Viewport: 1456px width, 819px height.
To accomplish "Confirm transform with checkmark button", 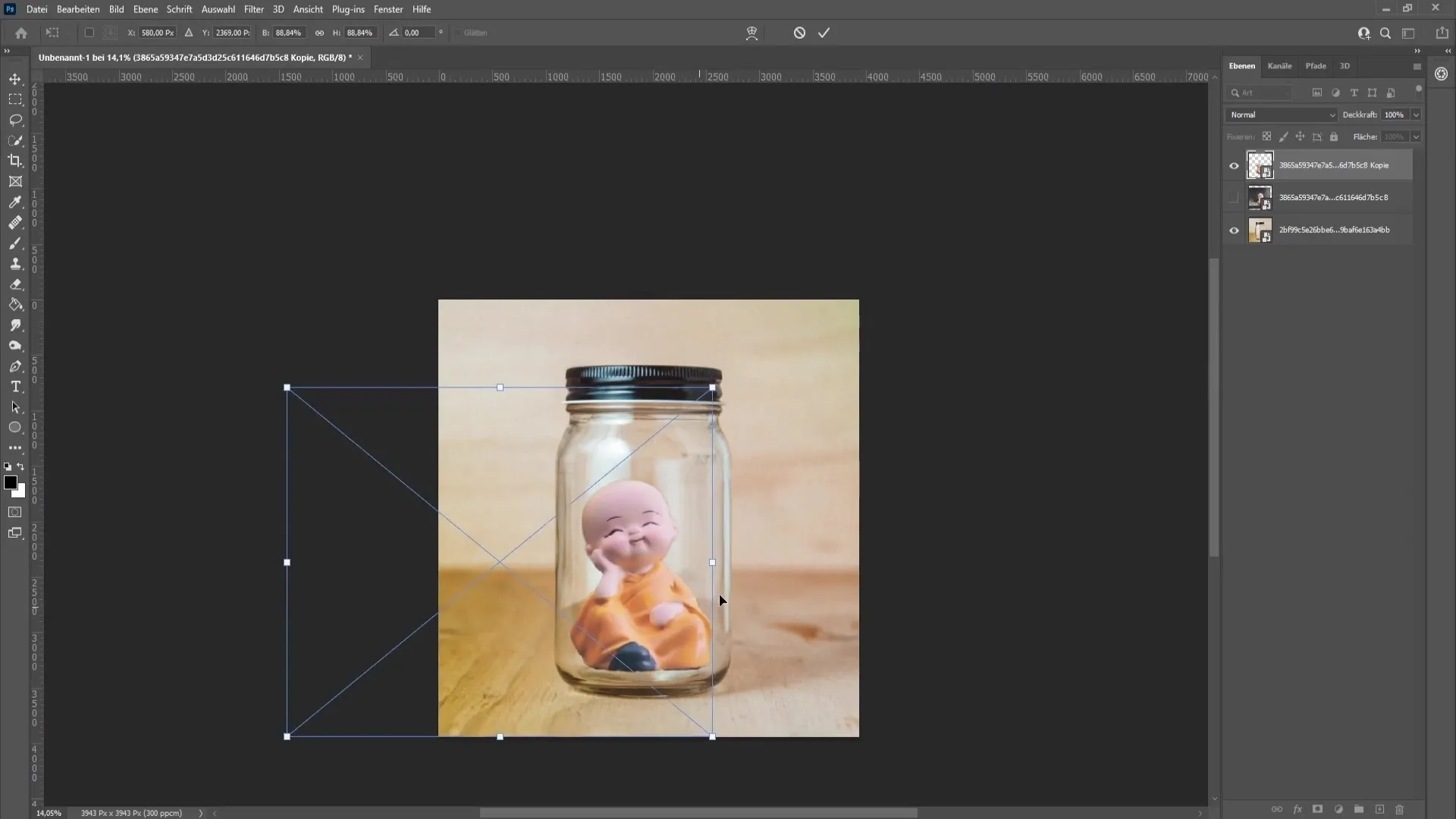I will pyautogui.click(x=824, y=32).
